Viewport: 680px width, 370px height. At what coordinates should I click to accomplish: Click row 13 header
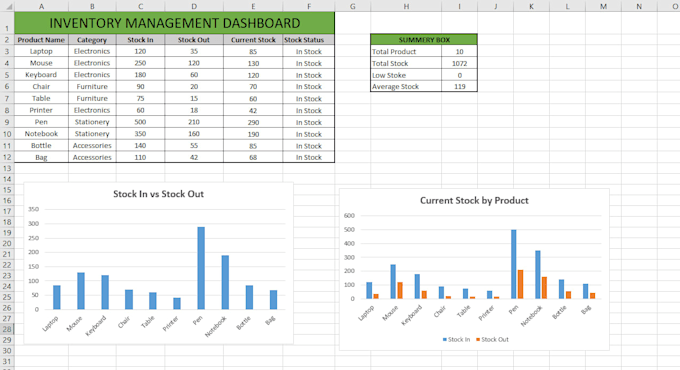7,168
